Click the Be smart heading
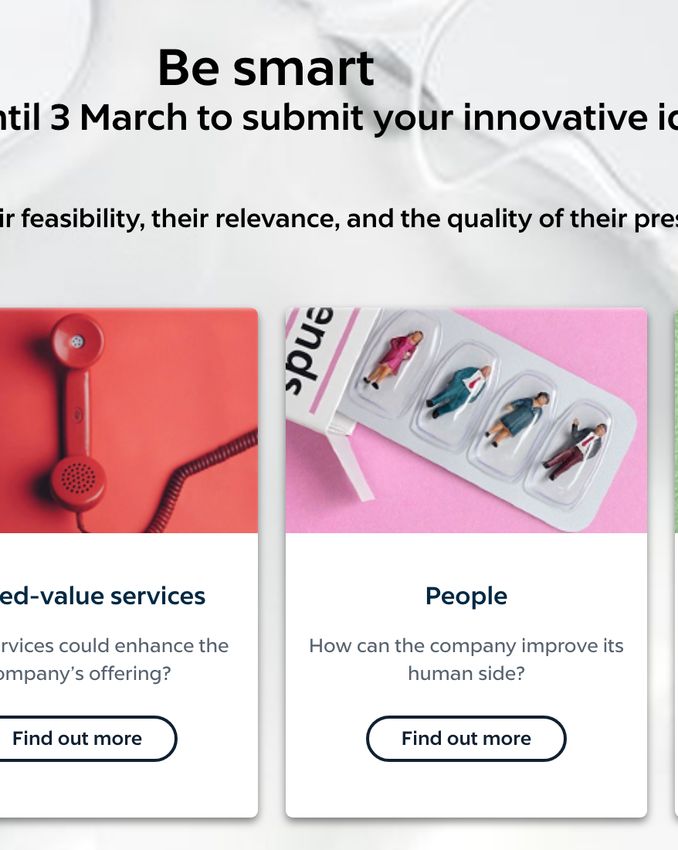Image resolution: width=678 pixels, height=850 pixels. 266,68
